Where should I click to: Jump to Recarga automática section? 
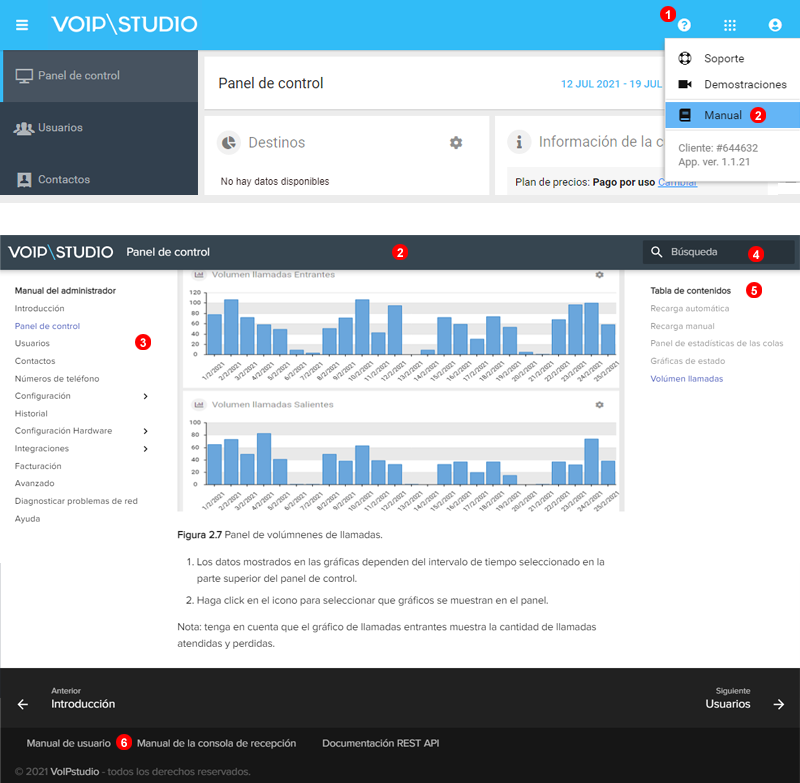690,309
